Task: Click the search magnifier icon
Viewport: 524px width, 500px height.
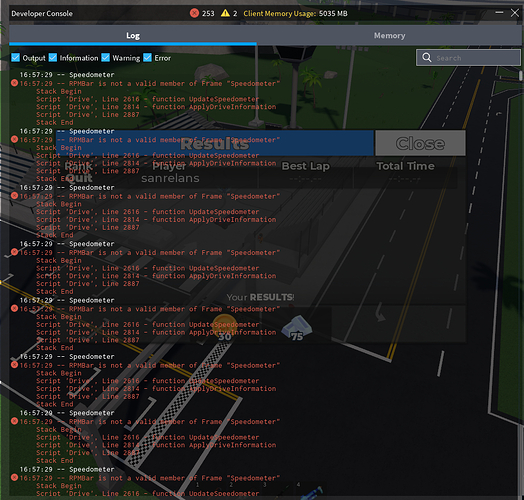Action: [x=426, y=57]
